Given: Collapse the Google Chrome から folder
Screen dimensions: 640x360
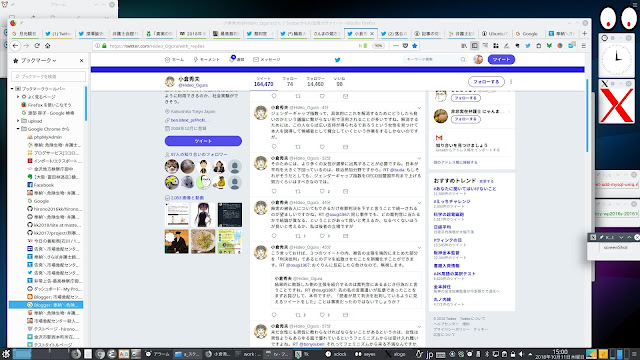Looking at the screenshot, I should [18, 129].
